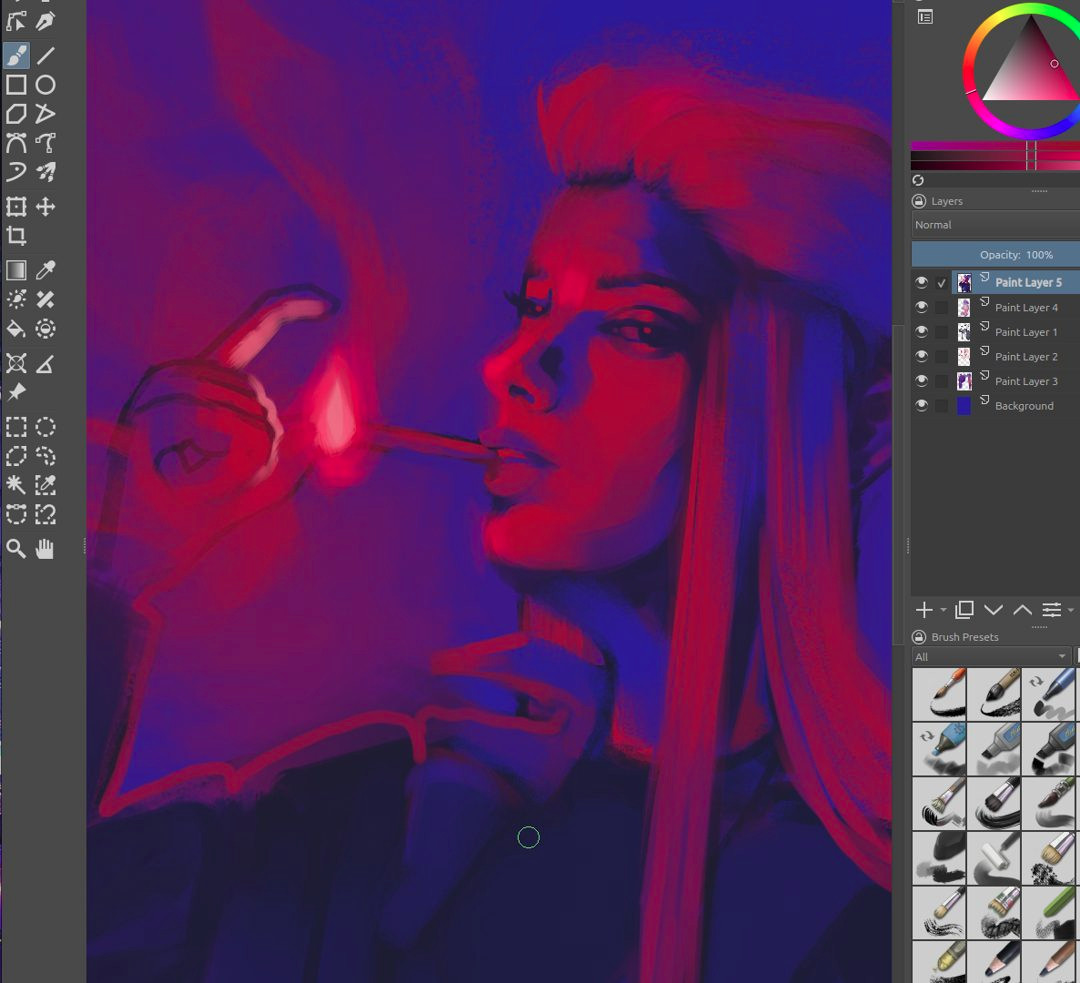Check the Paint Layer 4 checkbox
Viewport: 1080px width, 983px height.
coord(942,307)
